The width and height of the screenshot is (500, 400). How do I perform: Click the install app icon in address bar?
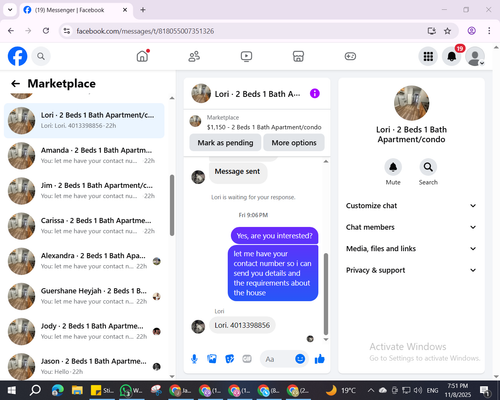click(x=432, y=31)
